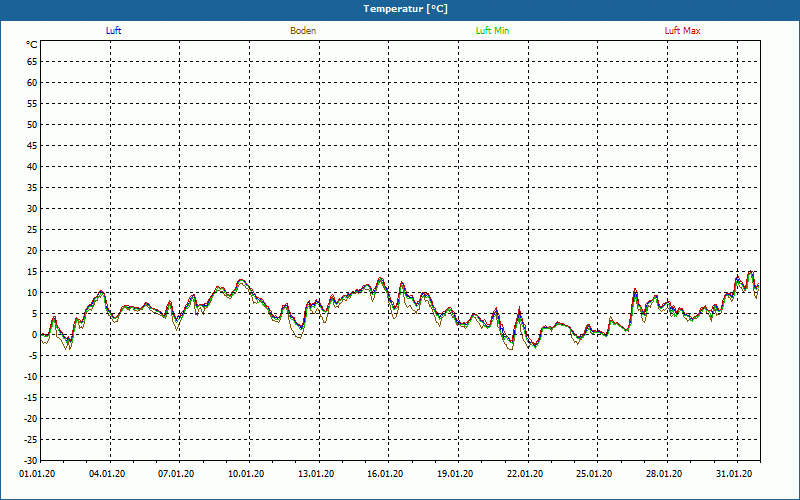Click the 50 y-axis value
The height and width of the screenshot is (500, 800).
(32, 124)
